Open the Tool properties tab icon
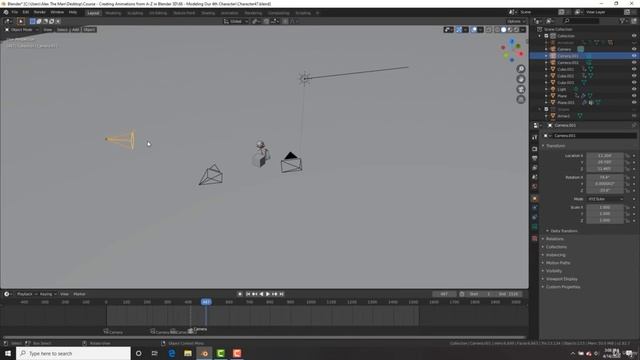Screen dimensions: 640x360 click(x=535, y=138)
